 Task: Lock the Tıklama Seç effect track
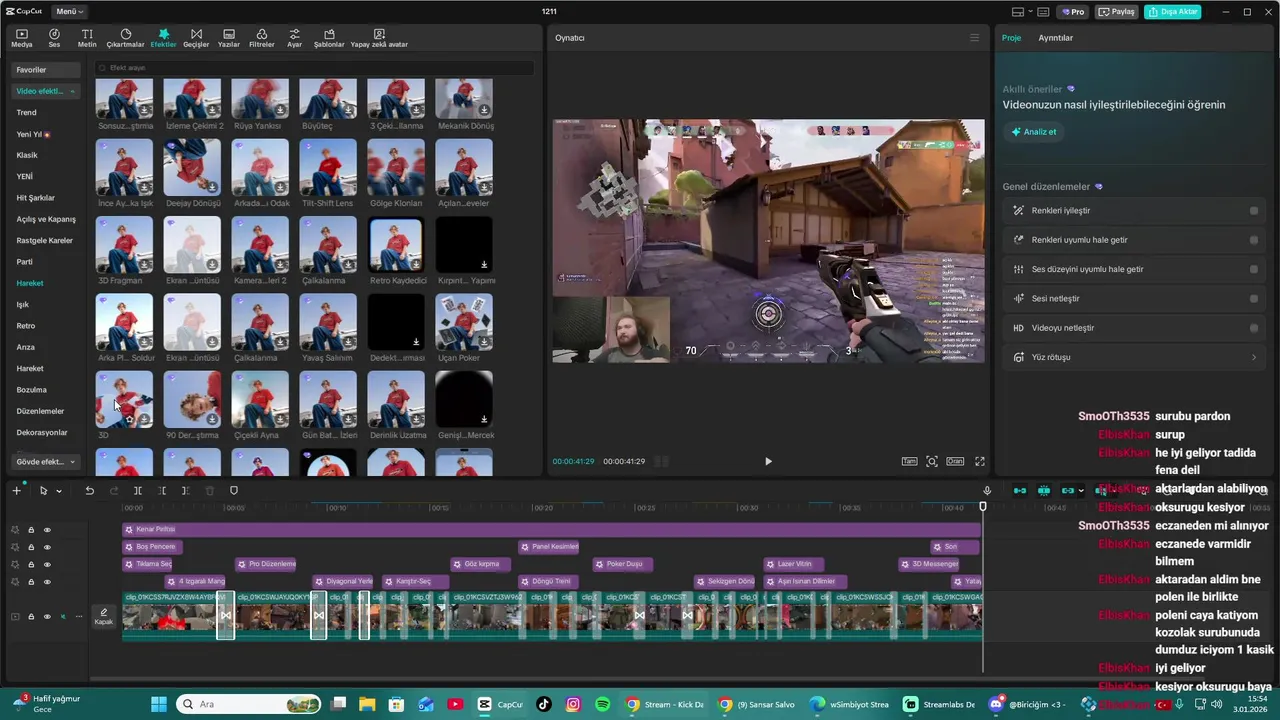point(31,565)
